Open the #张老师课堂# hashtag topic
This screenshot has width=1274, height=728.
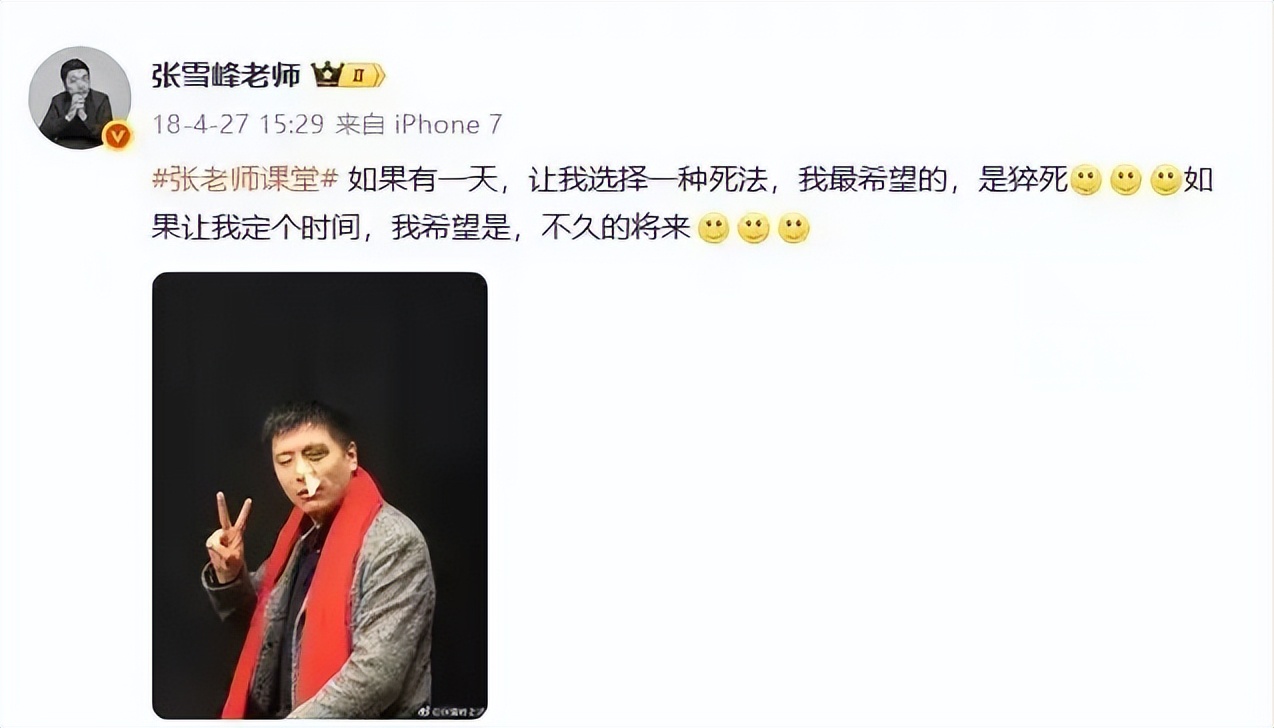(x=245, y=180)
